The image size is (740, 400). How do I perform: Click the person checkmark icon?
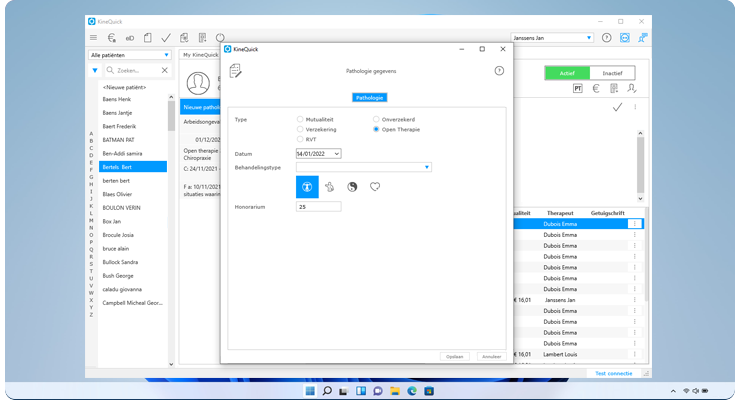632,88
